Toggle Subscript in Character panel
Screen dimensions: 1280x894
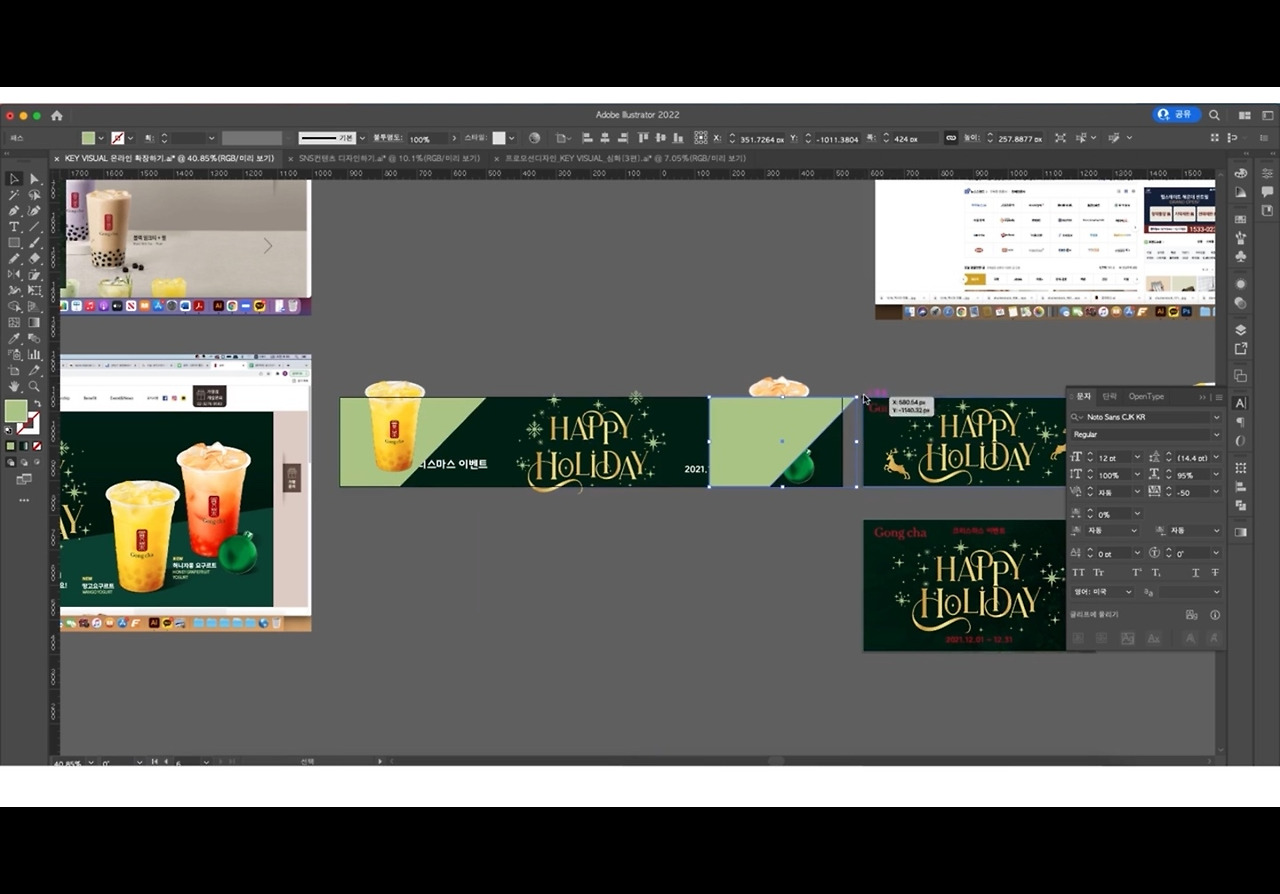1156,572
